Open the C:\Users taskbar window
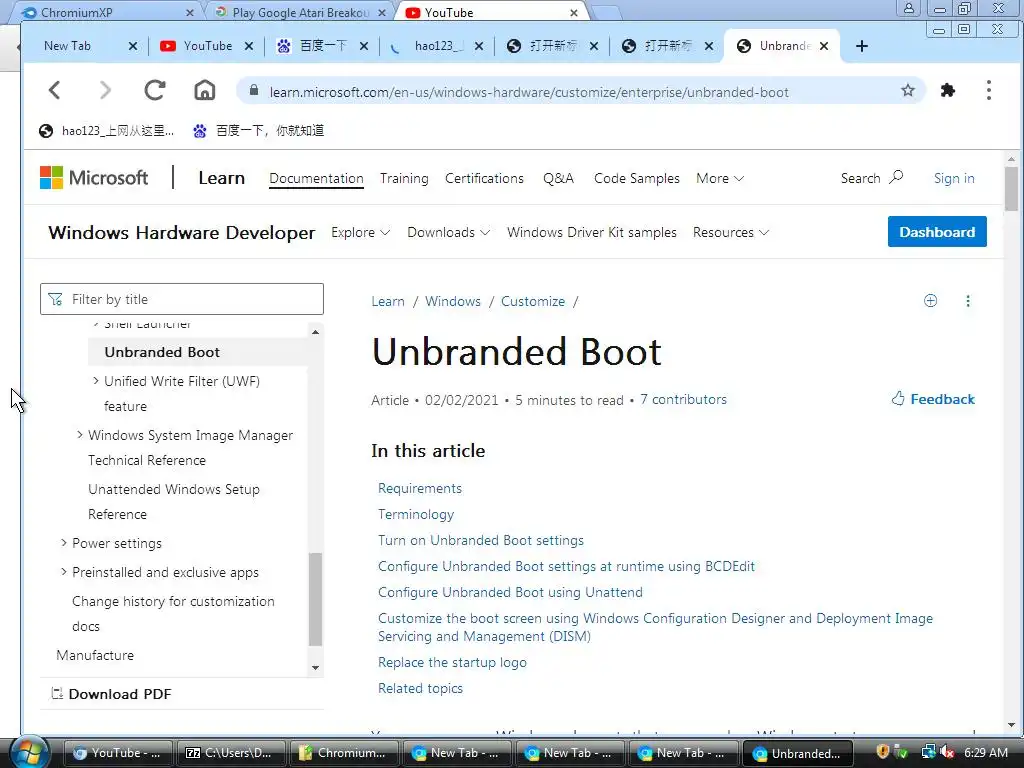Viewport: 1024px width, 768px height. pyautogui.click(x=231, y=753)
